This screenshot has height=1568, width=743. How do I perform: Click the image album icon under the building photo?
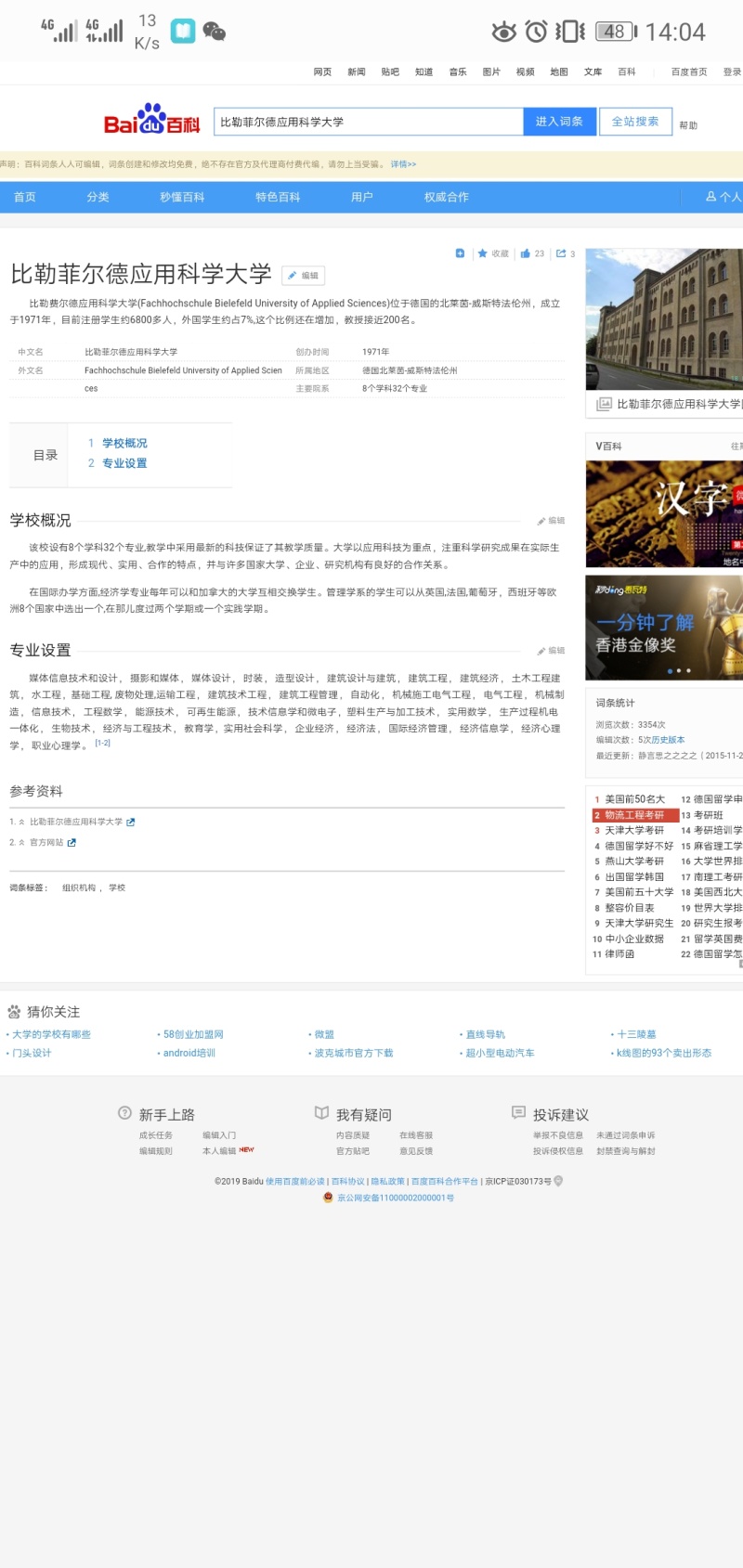pyautogui.click(x=604, y=404)
